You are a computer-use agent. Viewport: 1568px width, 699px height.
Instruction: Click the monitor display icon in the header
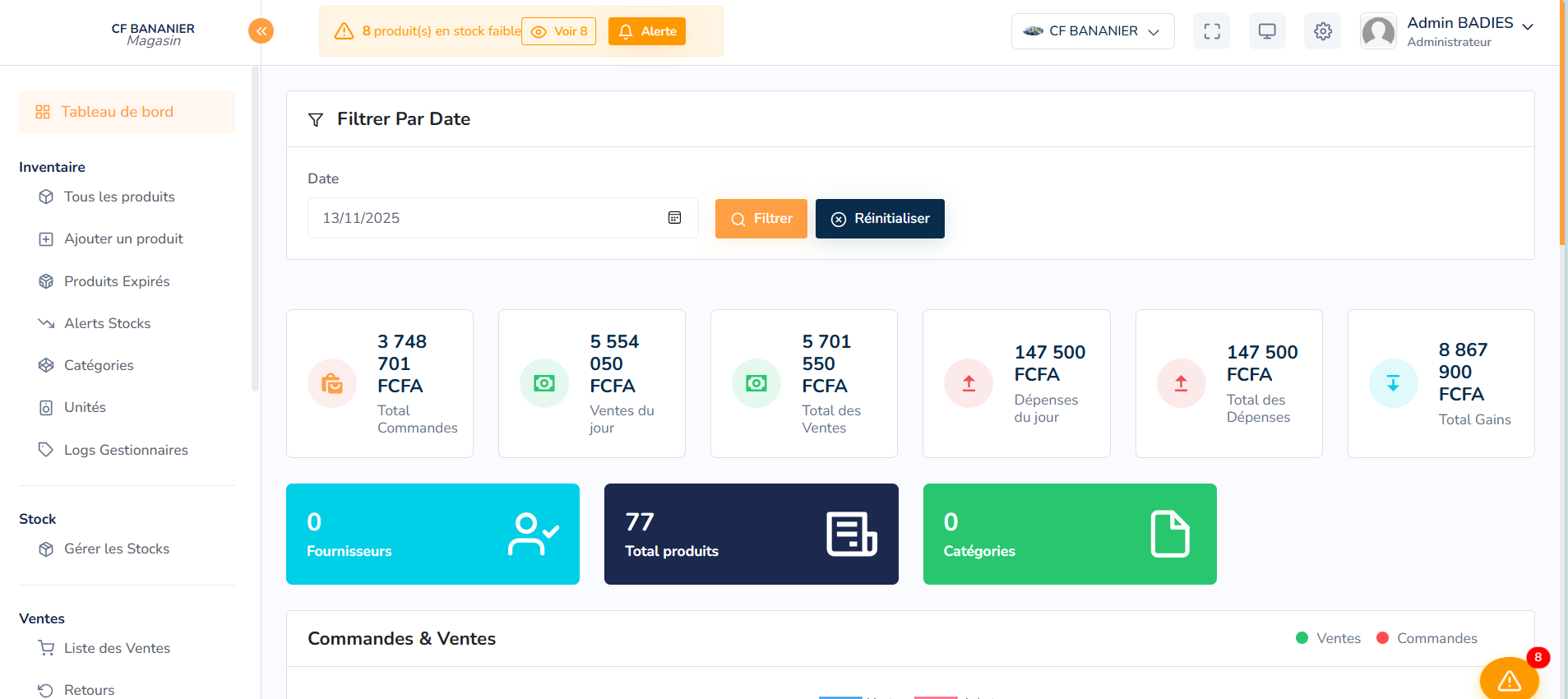click(x=1267, y=31)
